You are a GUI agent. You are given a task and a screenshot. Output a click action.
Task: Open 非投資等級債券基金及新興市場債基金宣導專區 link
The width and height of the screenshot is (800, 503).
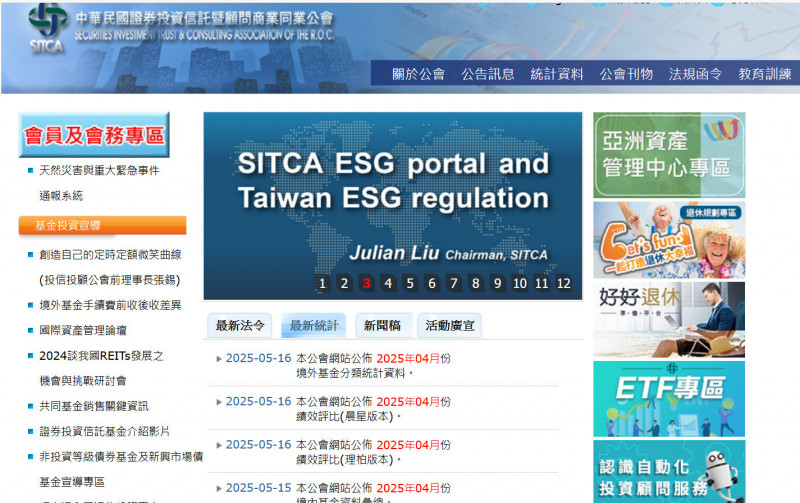[x=121, y=469]
